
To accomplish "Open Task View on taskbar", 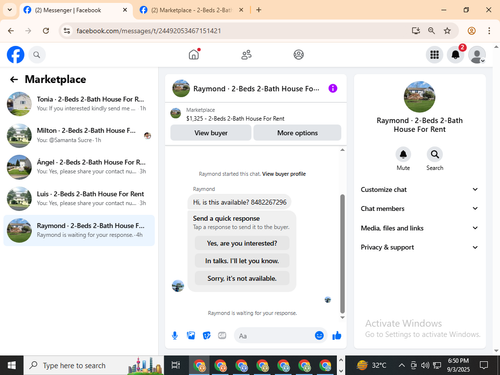I will point(175,365).
